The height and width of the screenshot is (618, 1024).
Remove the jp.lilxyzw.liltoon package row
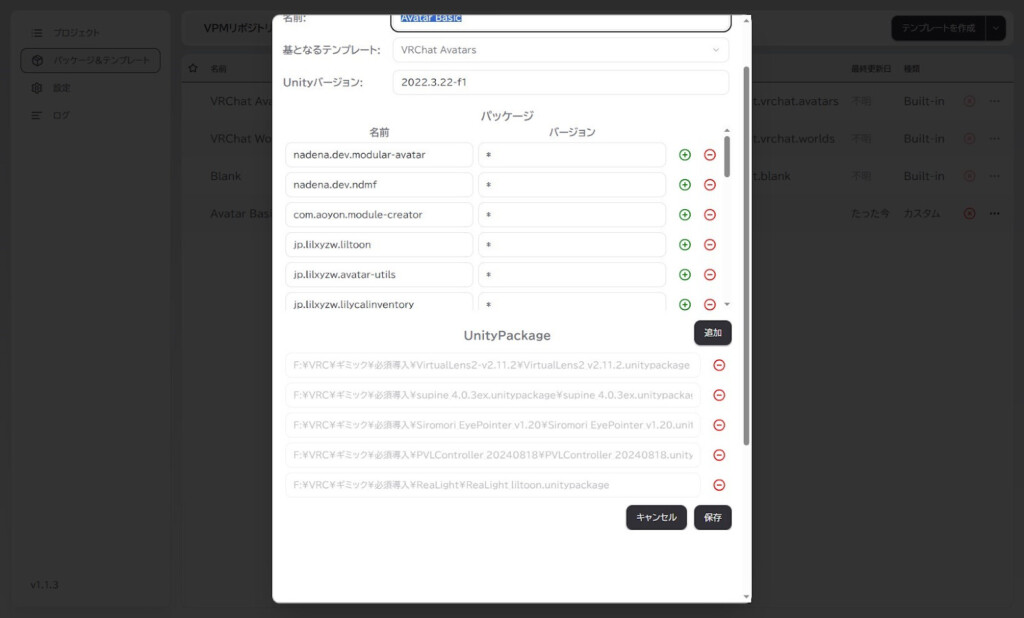[x=709, y=244]
